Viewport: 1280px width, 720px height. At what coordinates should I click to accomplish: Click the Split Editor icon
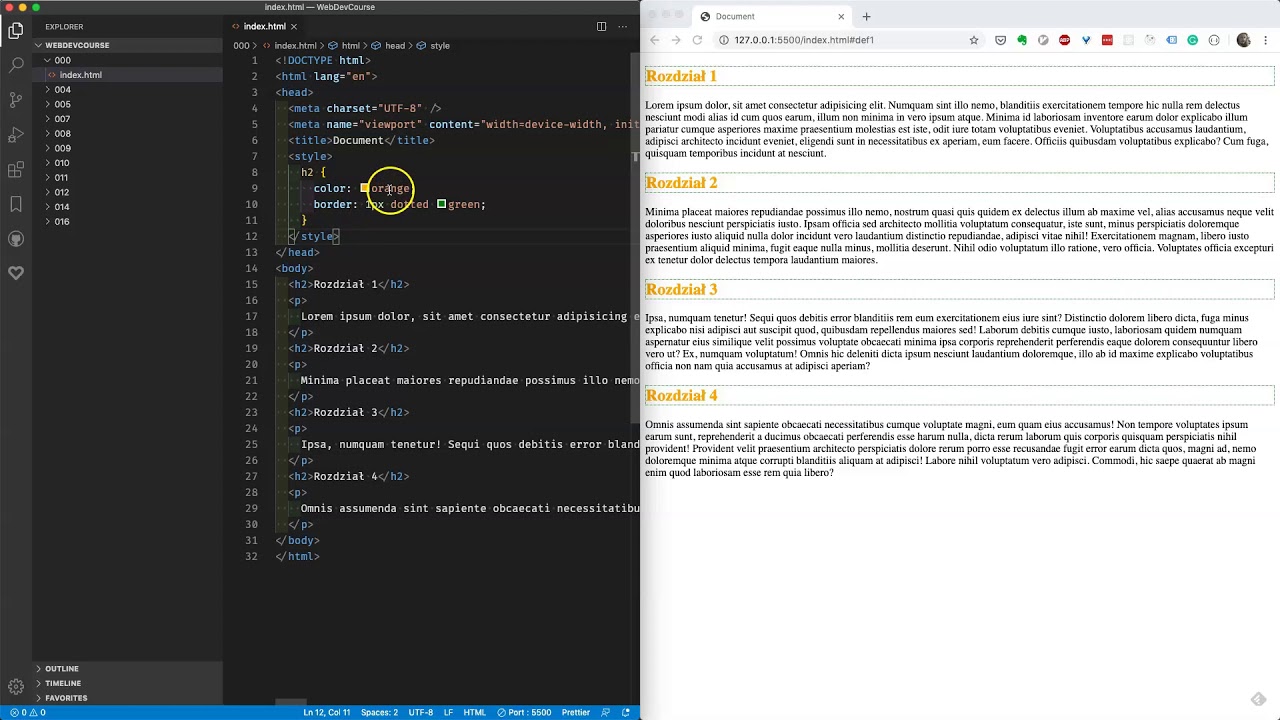601,26
